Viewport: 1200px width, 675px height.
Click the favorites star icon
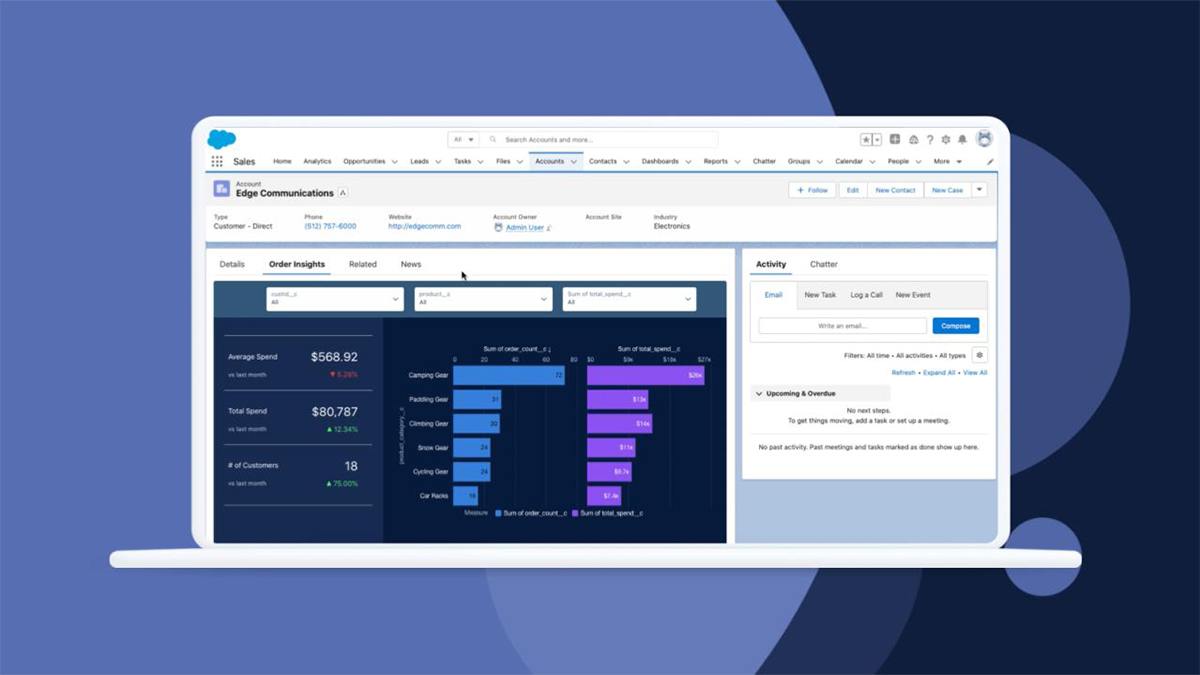(x=866, y=140)
